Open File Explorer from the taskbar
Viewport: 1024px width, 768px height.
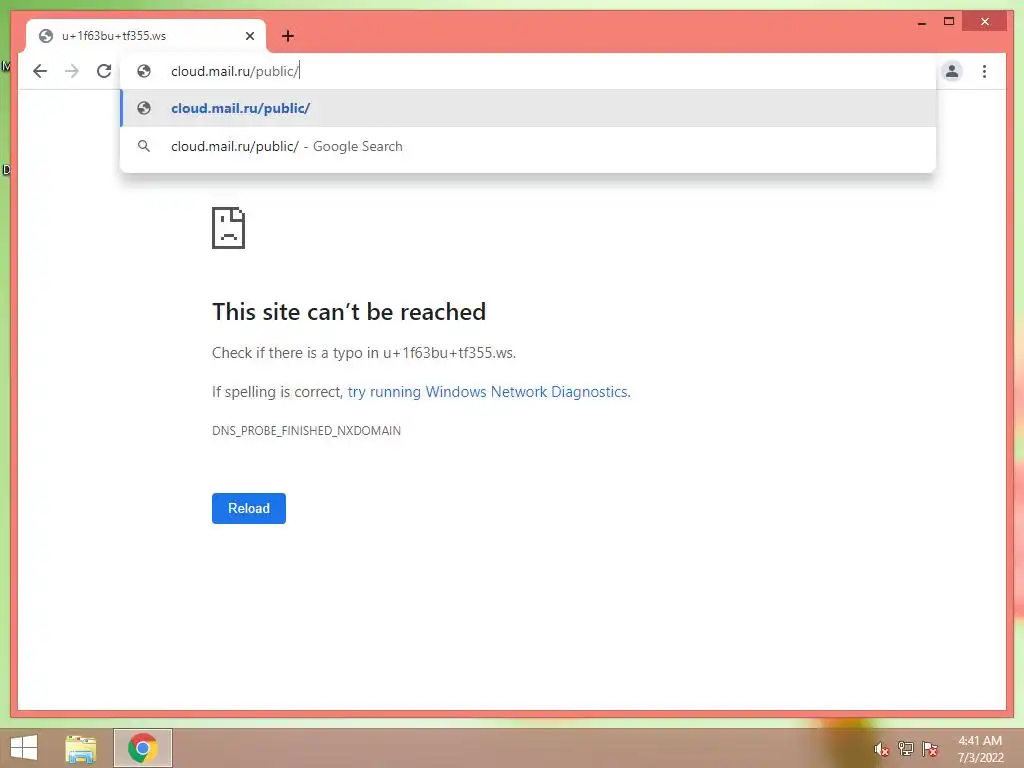coord(81,748)
